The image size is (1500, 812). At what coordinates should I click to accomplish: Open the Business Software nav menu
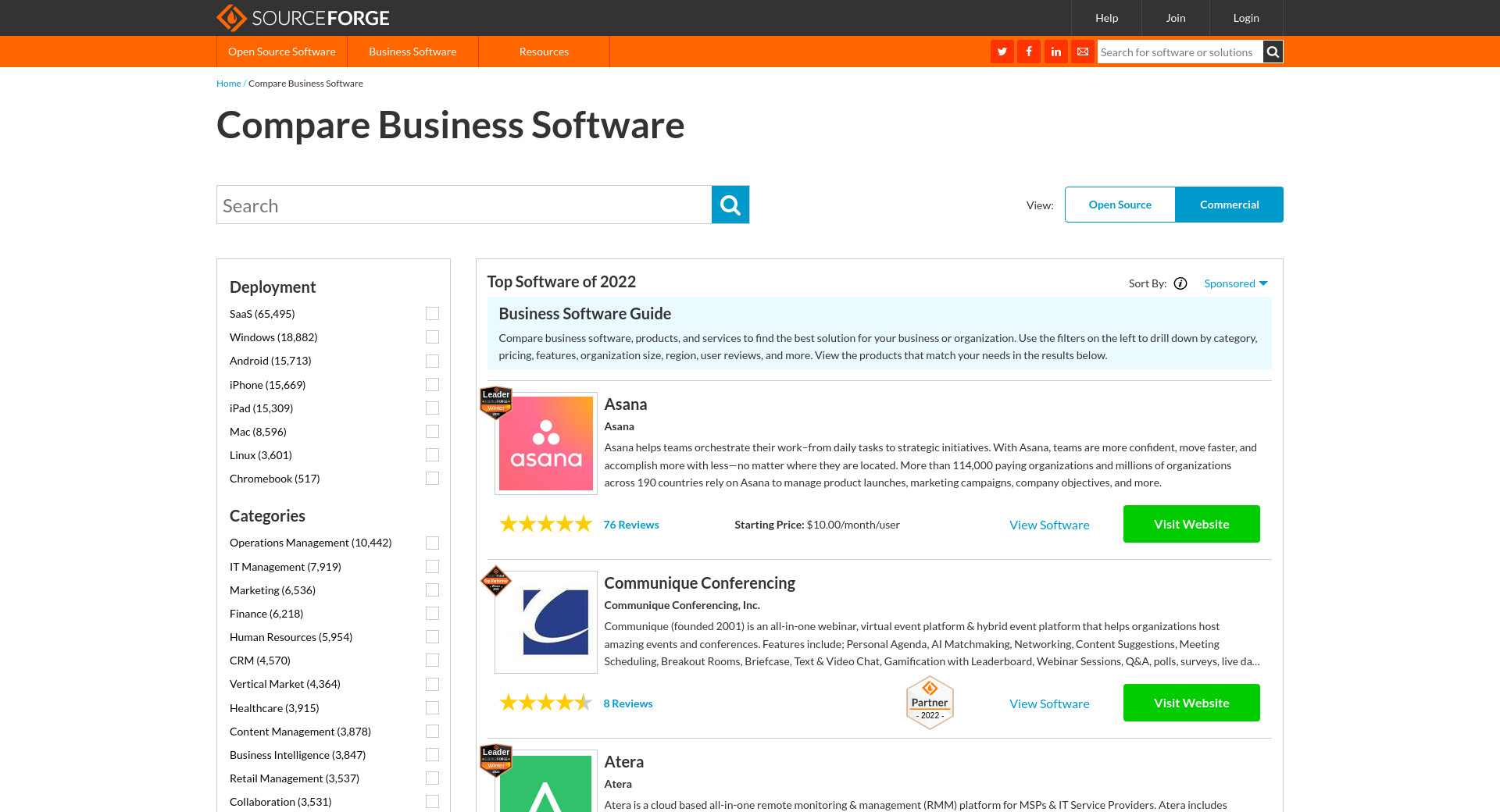[x=412, y=52]
